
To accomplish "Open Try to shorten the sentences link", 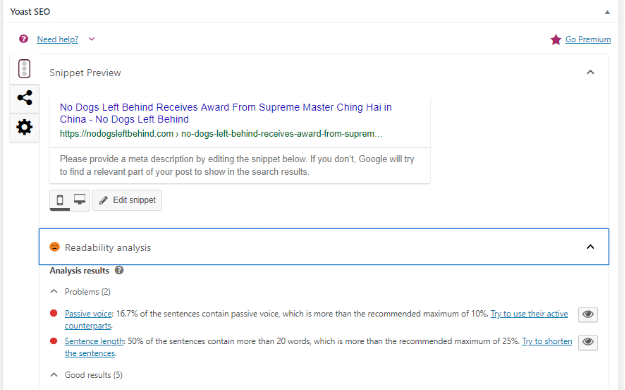I will point(547,341).
